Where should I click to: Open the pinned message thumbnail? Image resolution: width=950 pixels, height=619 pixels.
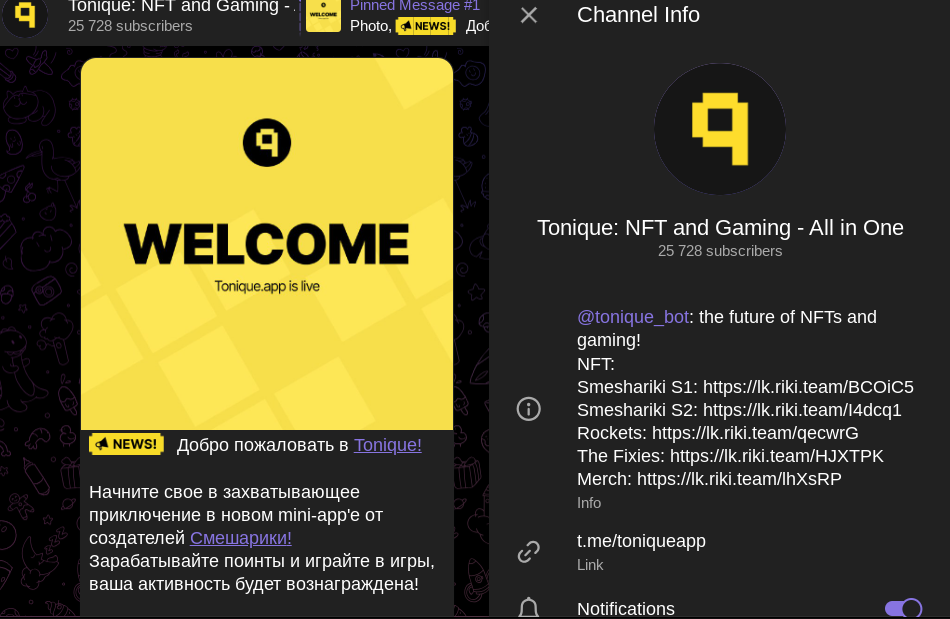[324, 16]
